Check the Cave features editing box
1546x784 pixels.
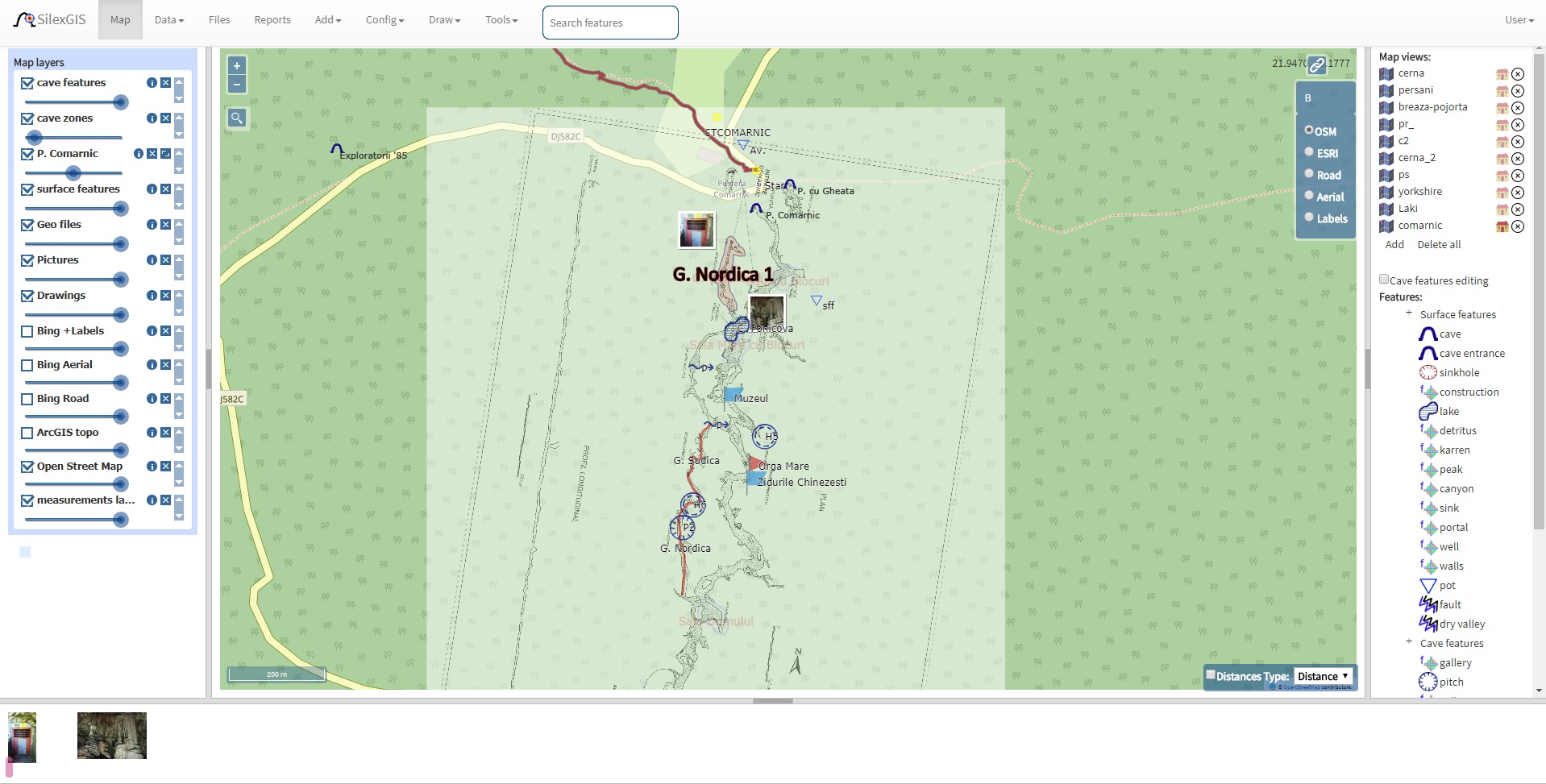coord(1384,280)
